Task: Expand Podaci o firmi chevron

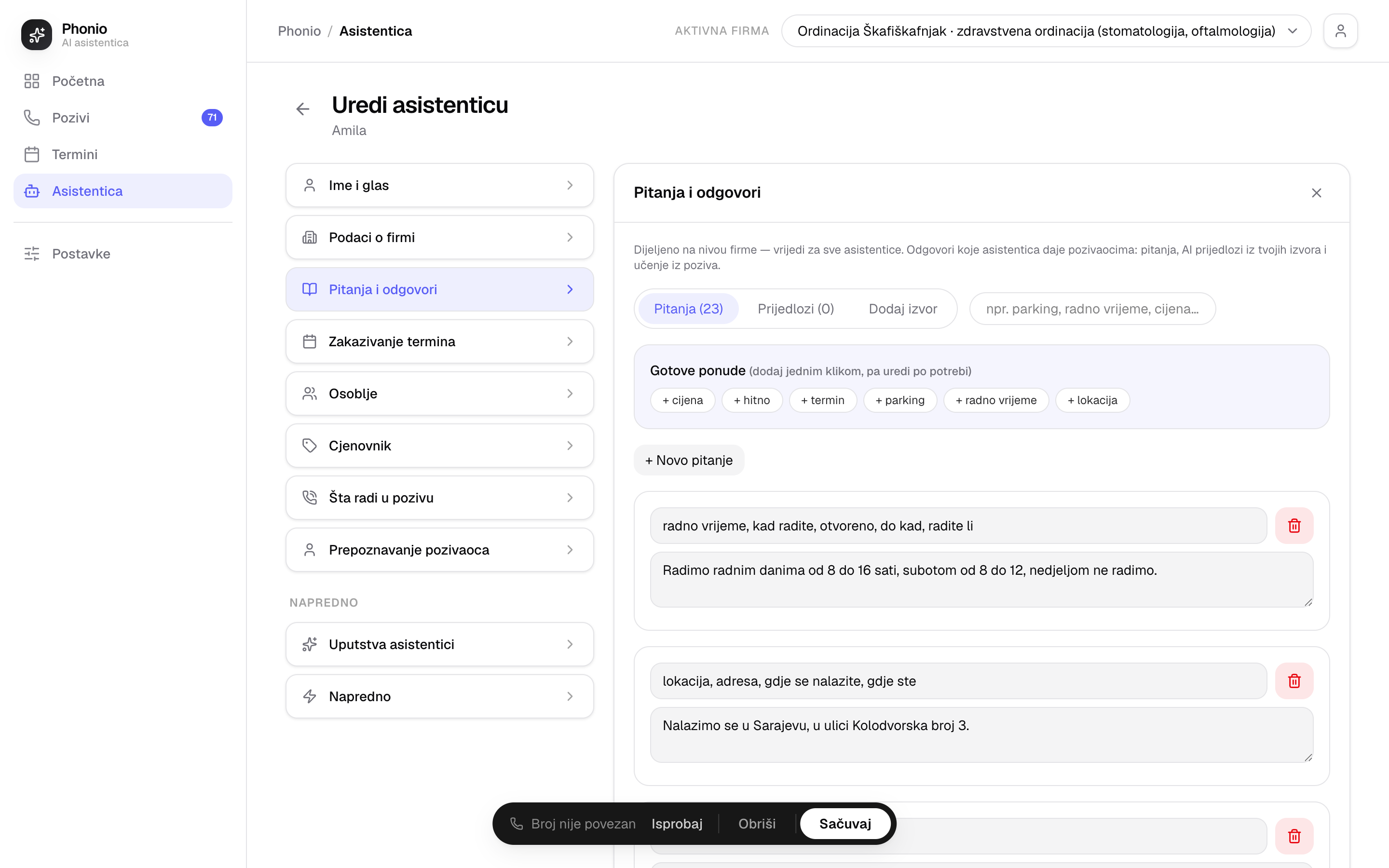Action: pos(570,238)
